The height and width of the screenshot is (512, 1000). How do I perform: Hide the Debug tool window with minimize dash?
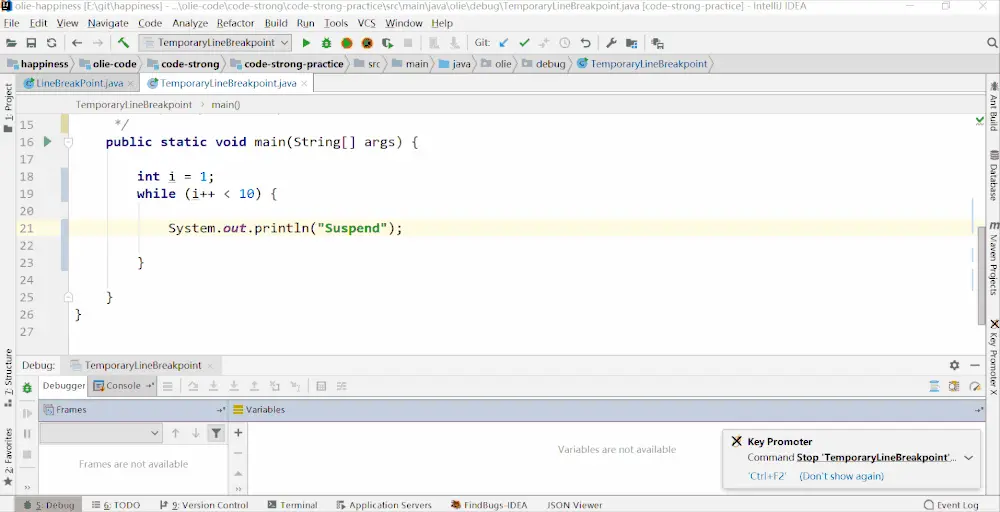tap(974, 365)
